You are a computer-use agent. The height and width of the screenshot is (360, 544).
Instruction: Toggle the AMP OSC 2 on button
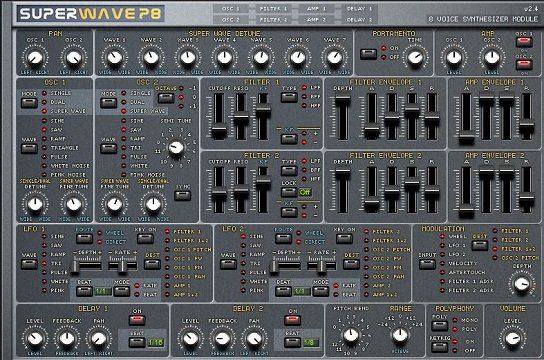point(524,65)
